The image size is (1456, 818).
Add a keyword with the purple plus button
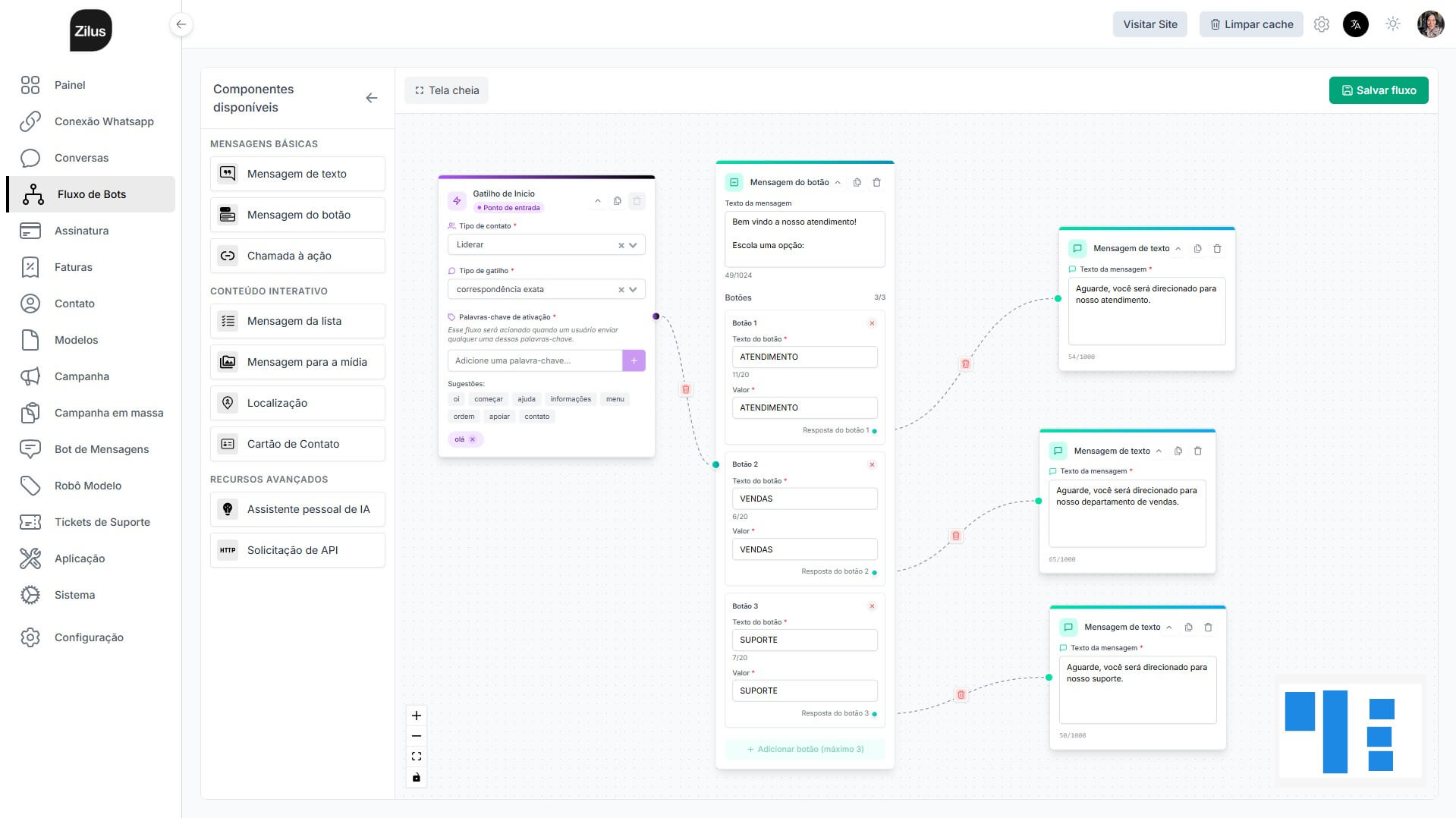(634, 360)
